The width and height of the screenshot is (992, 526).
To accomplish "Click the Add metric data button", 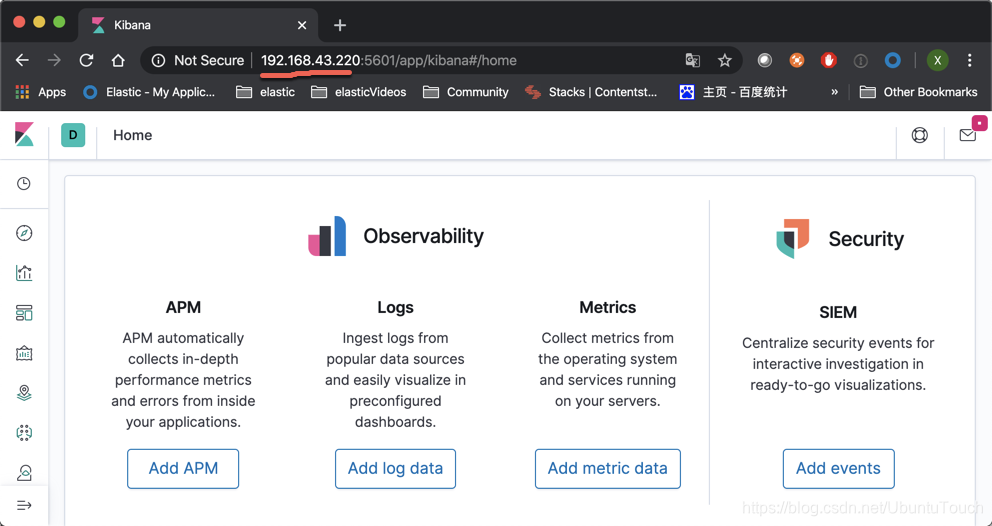I will pos(607,468).
